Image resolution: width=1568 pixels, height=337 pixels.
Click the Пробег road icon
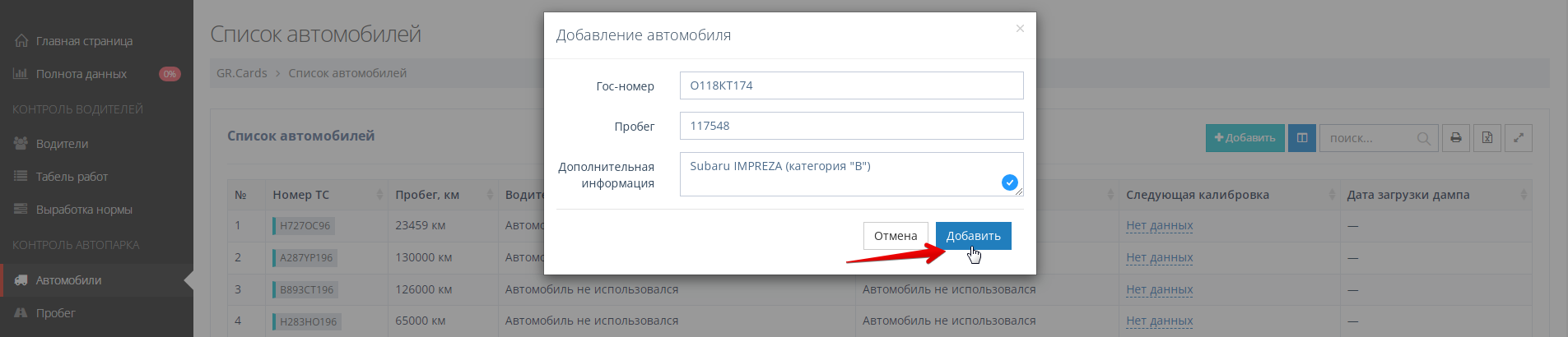pos(21,312)
